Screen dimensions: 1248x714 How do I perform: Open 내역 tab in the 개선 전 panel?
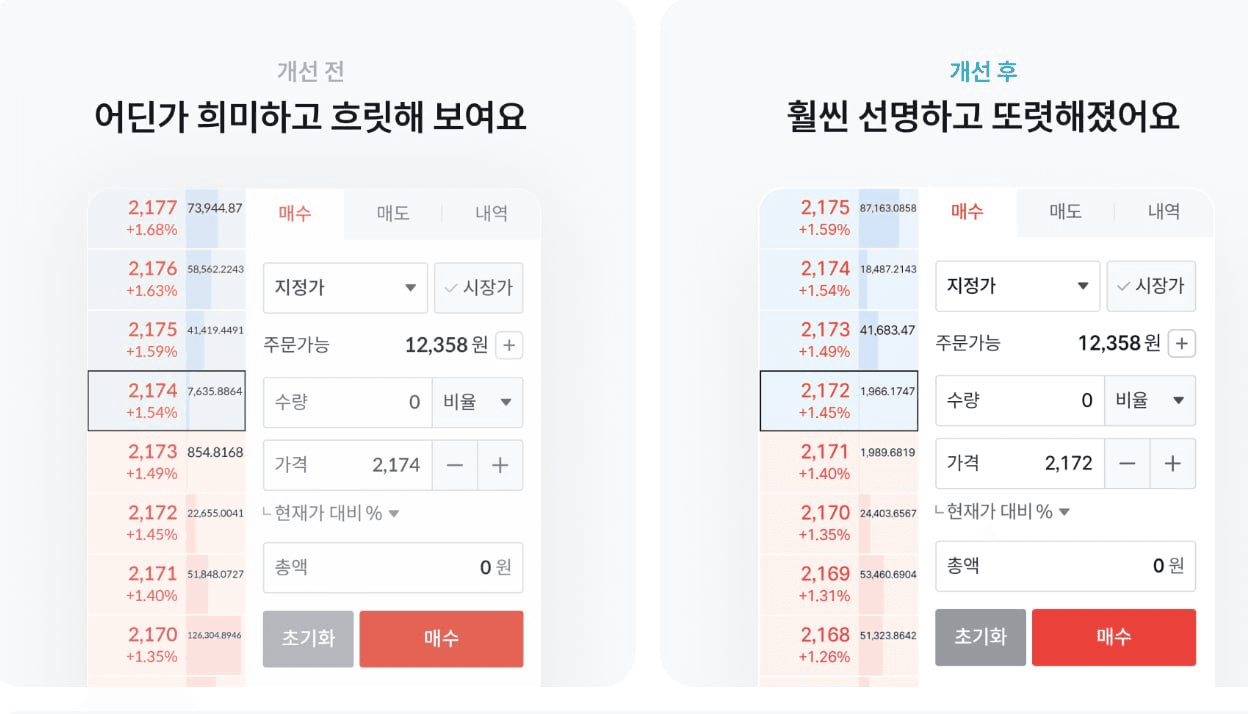tap(491, 213)
